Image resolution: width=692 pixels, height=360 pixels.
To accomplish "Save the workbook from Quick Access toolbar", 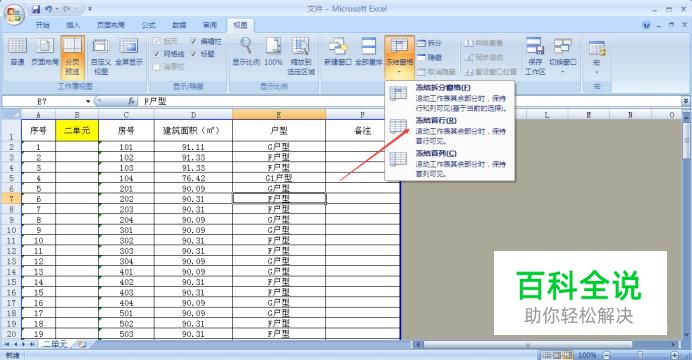I will [x=36, y=9].
